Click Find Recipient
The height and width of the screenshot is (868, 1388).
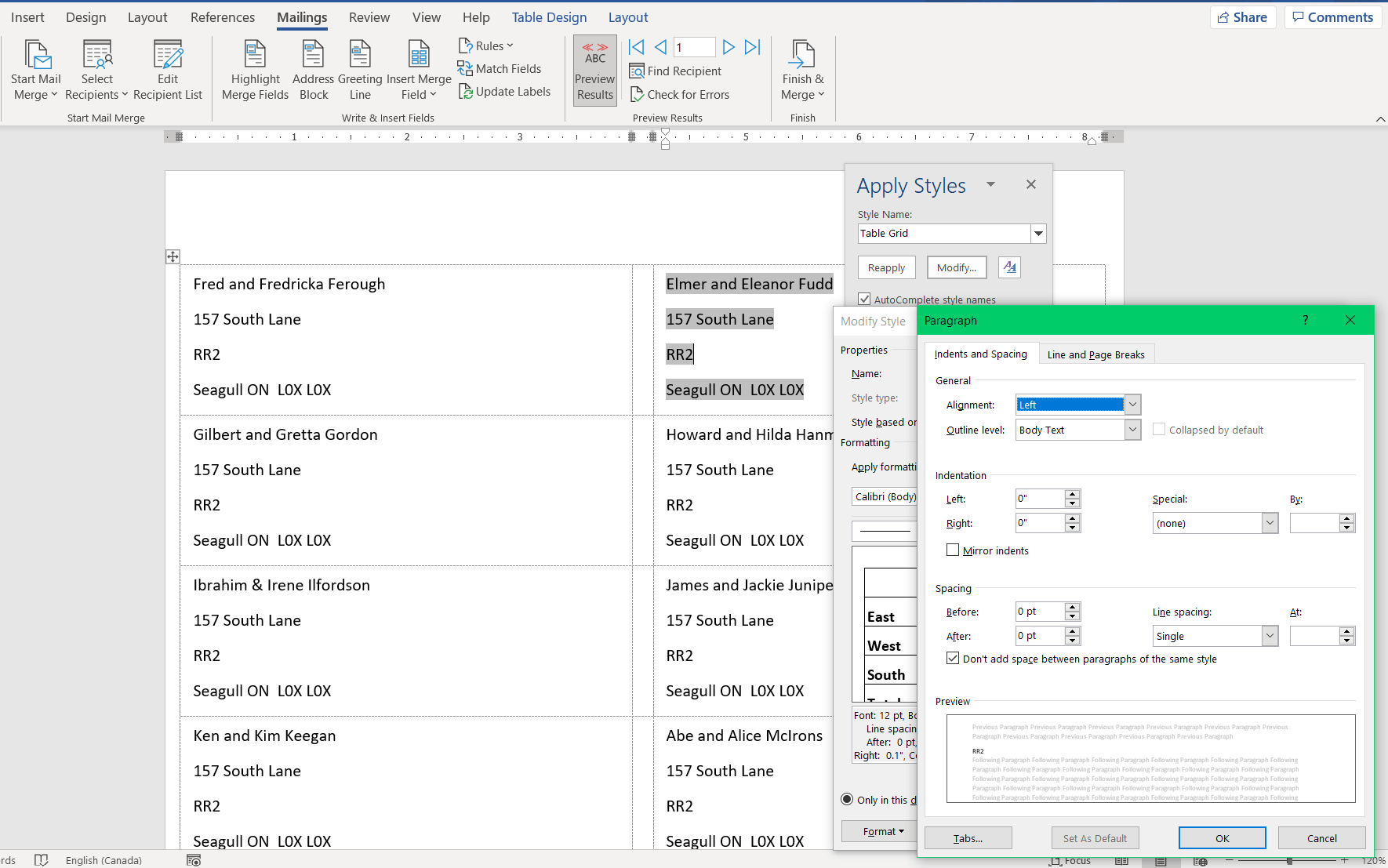[675, 71]
